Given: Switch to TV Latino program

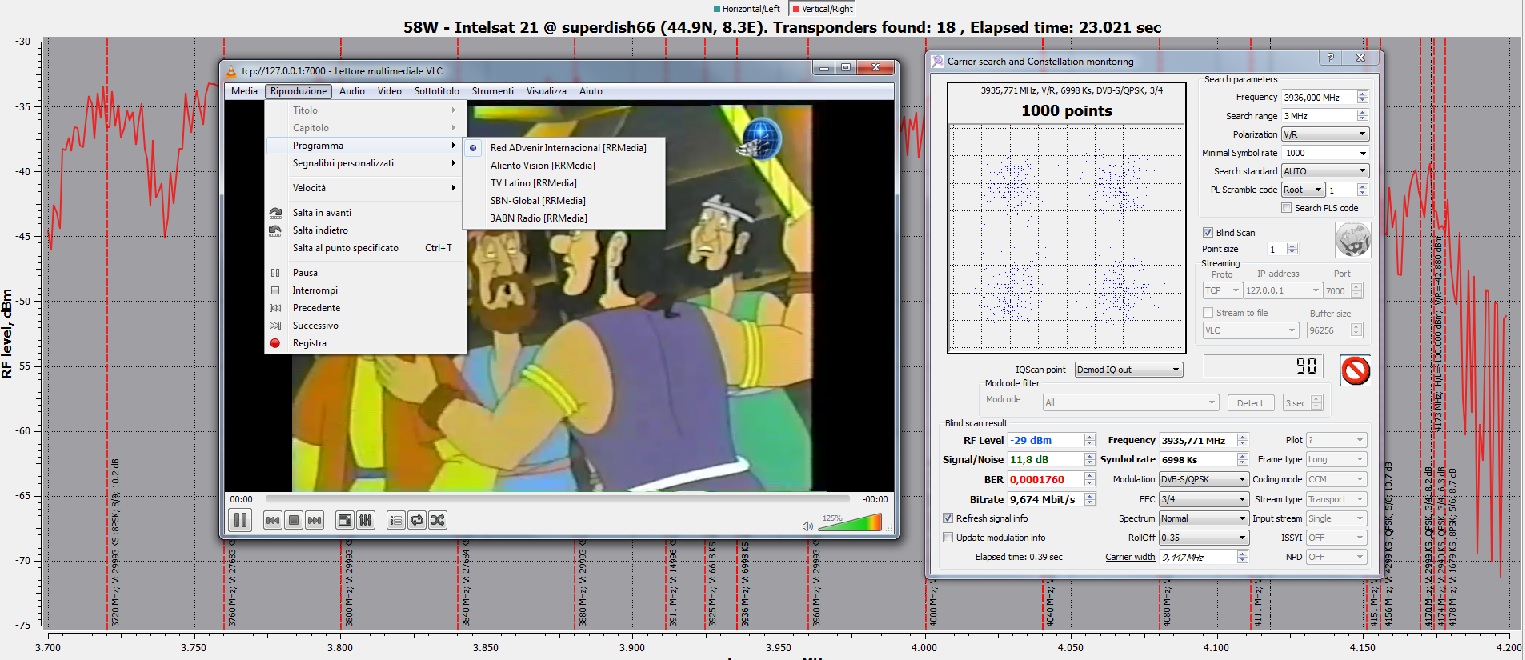Looking at the screenshot, I should tap(564, 183).
